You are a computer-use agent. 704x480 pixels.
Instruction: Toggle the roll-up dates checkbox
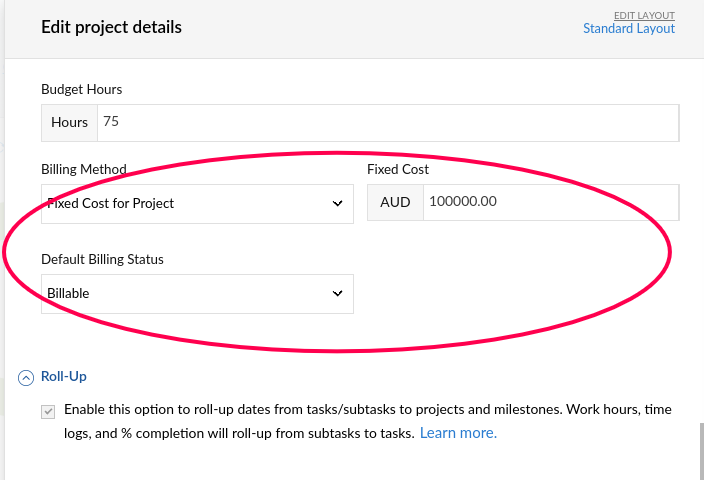(x=48, y=411)
